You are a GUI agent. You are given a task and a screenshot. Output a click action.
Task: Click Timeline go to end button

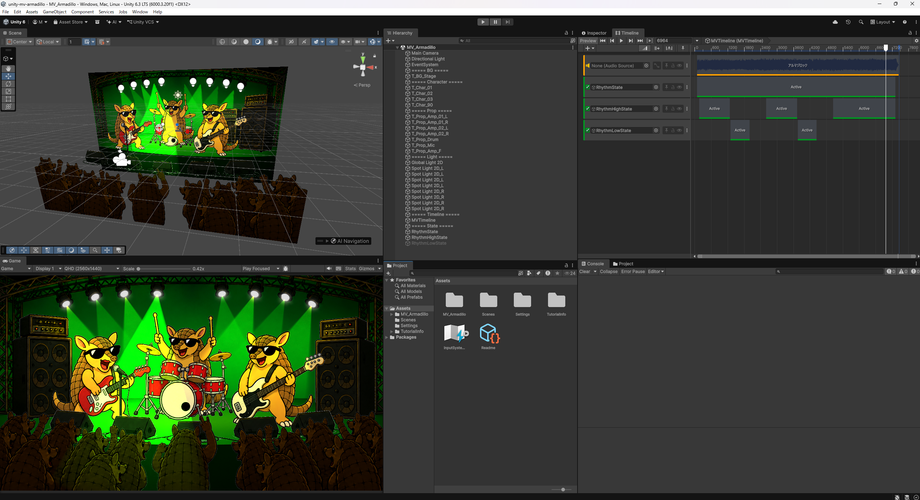pos(640,40)
